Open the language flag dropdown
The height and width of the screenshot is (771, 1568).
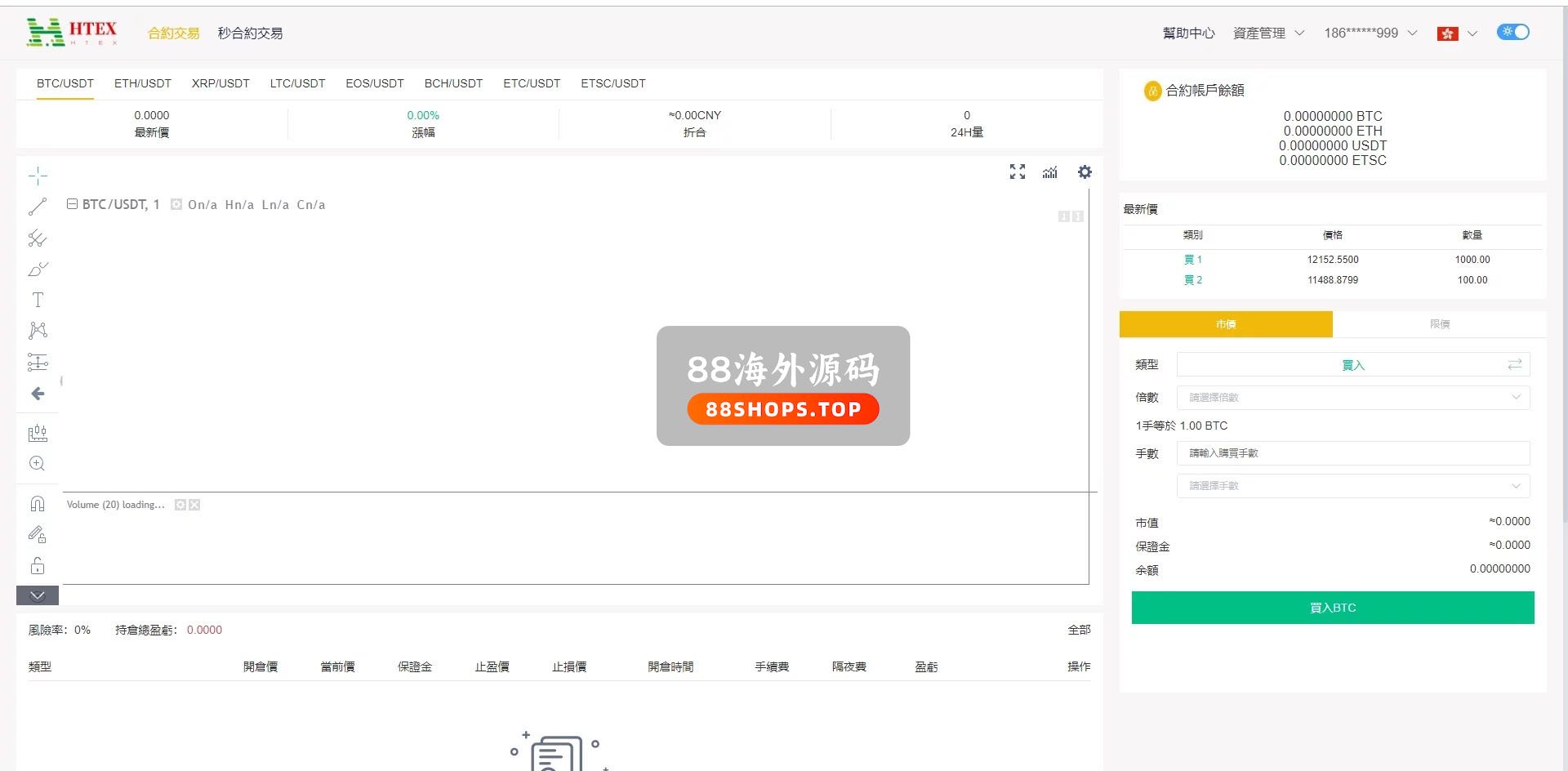point(1457,33)
